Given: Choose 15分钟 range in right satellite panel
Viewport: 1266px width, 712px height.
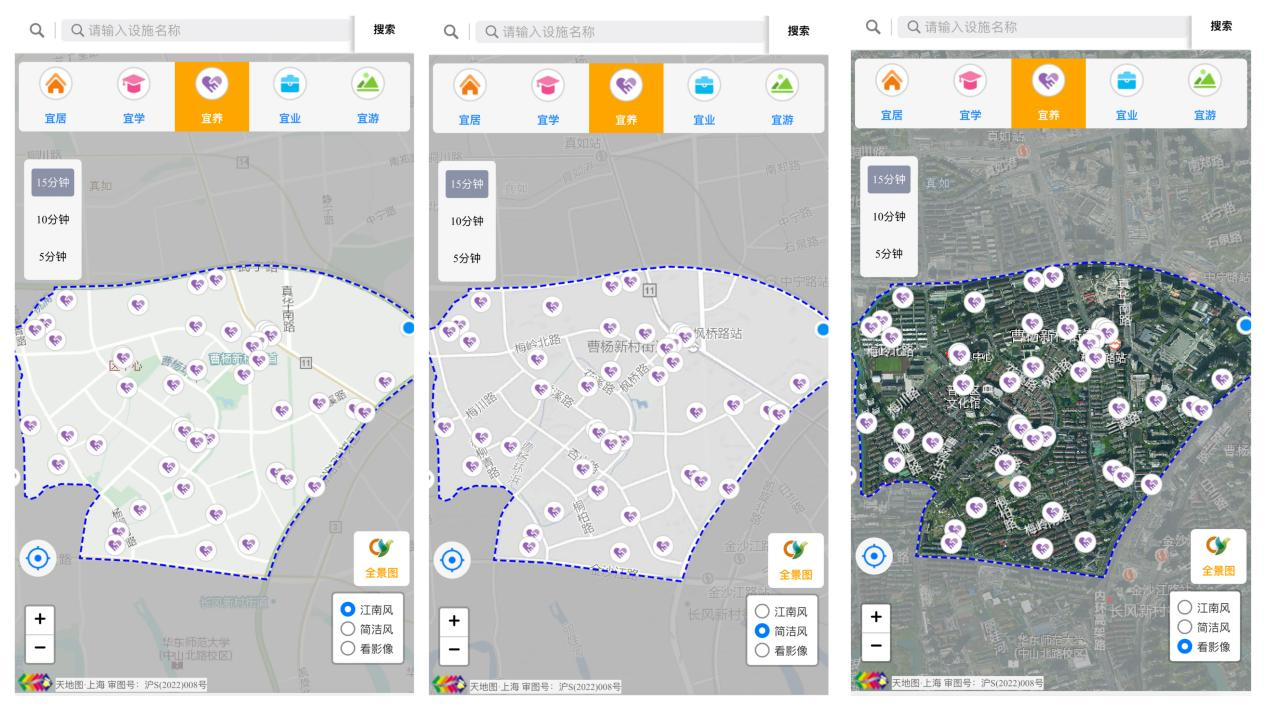Looking at the screenshot, I should 889,179.
